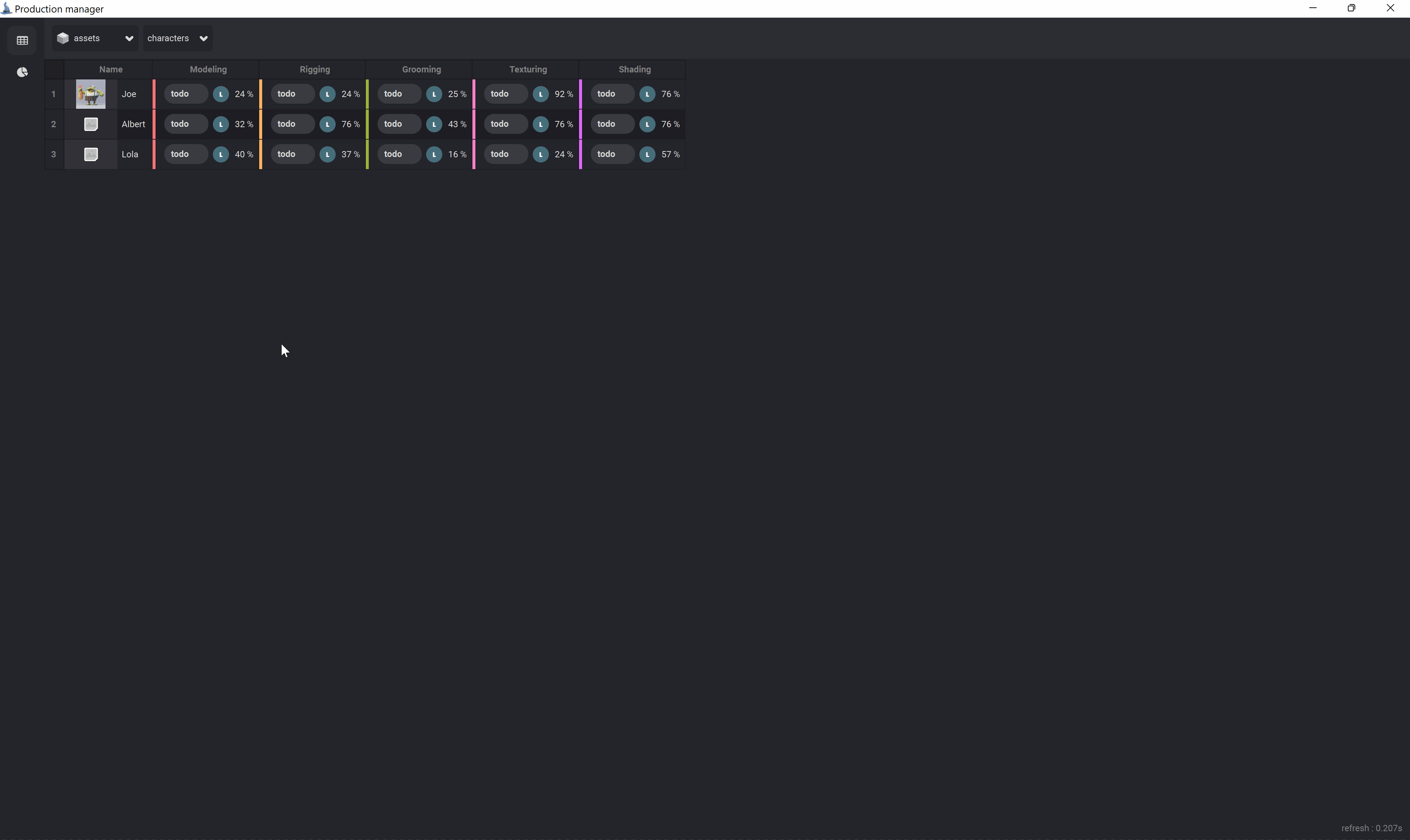
Task: Open the assets dropdown
Action: [95, 38]
